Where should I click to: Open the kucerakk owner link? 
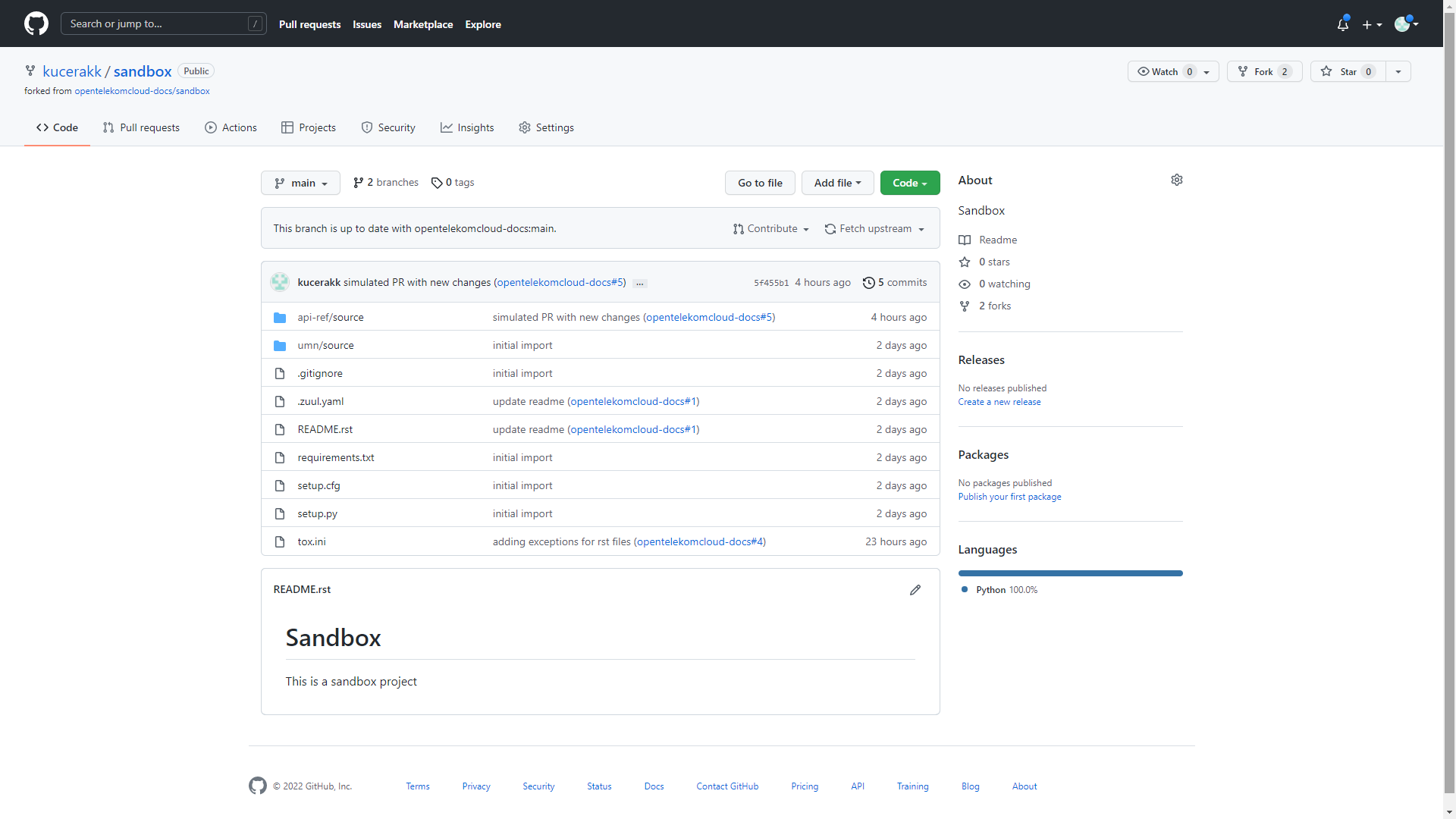pyautogui.click(x=72, y=71)
